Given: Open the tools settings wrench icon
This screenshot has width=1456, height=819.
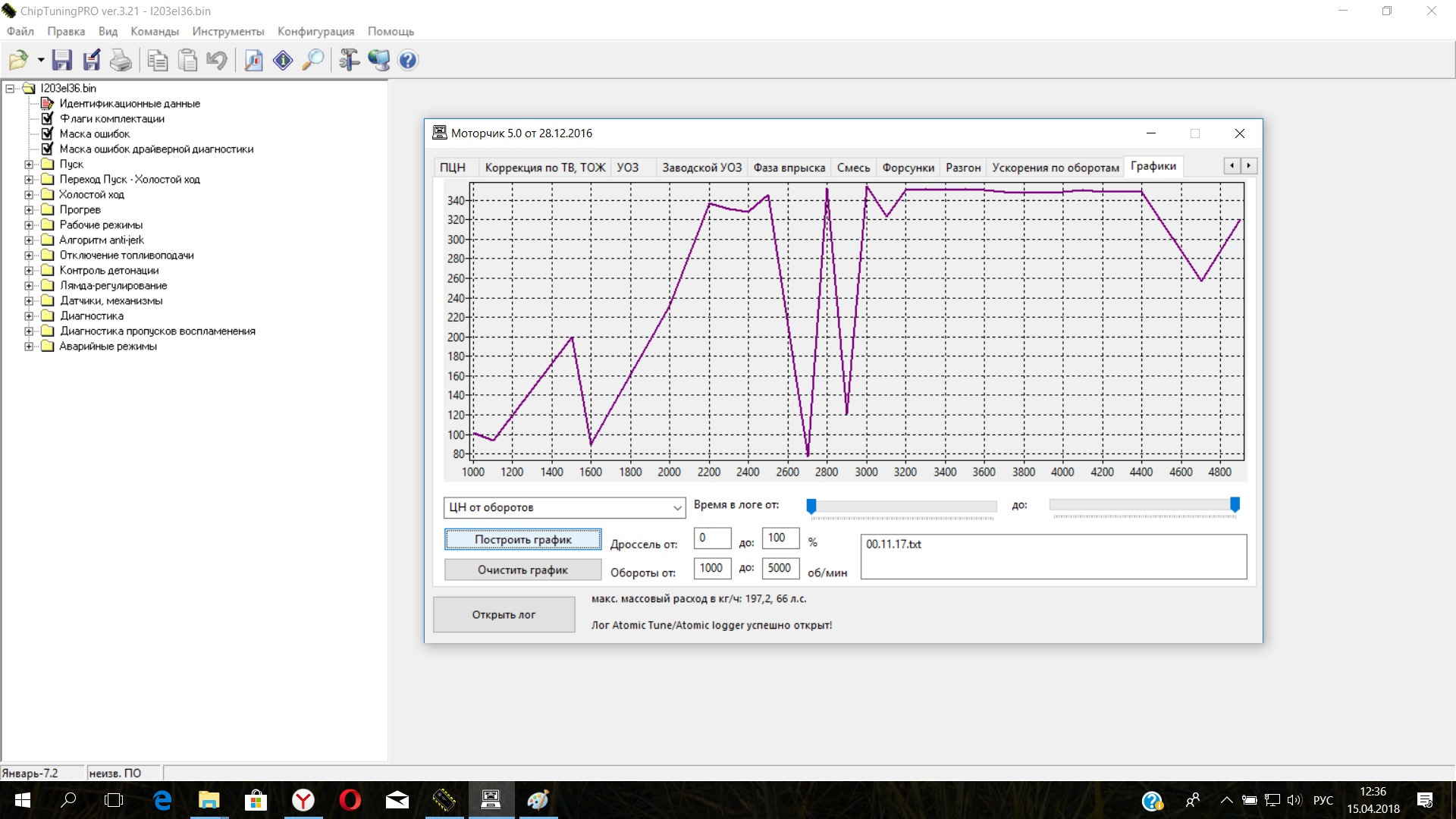Looking at the screenshot, I should pos(349,60).
